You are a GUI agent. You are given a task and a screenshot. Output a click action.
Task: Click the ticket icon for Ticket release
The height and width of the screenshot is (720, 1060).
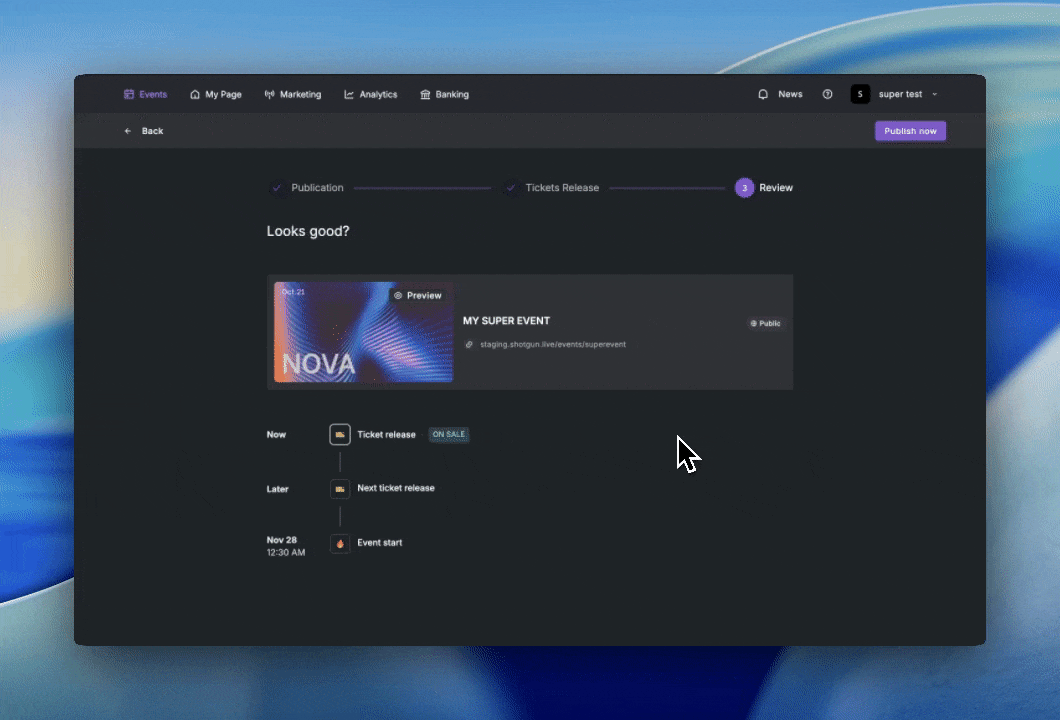tap(340, 435)
